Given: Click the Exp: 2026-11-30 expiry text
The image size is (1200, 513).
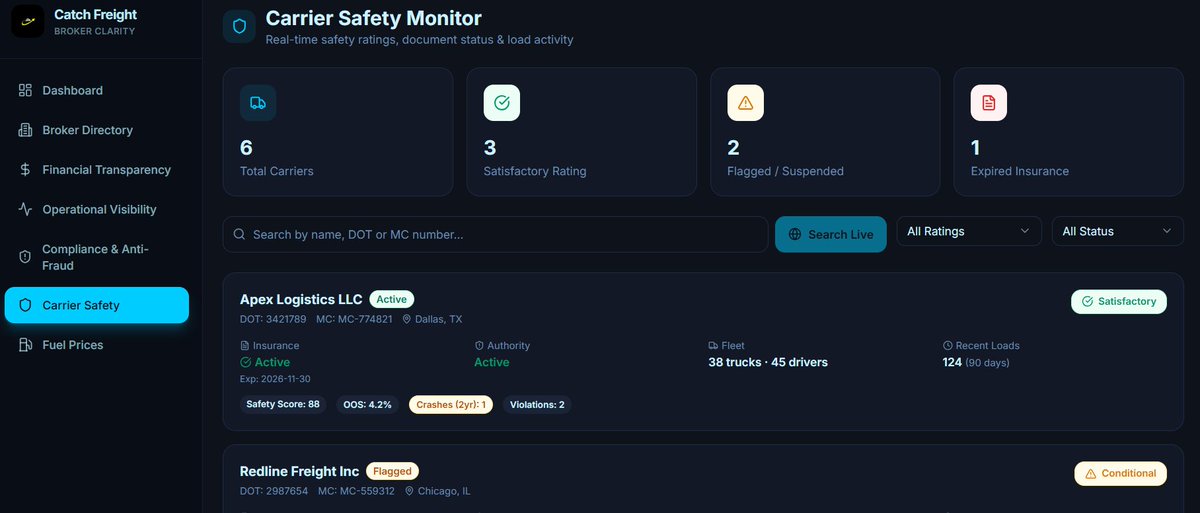Looking at the screenshot, I should pyautogui.click(x=275, y=379).
